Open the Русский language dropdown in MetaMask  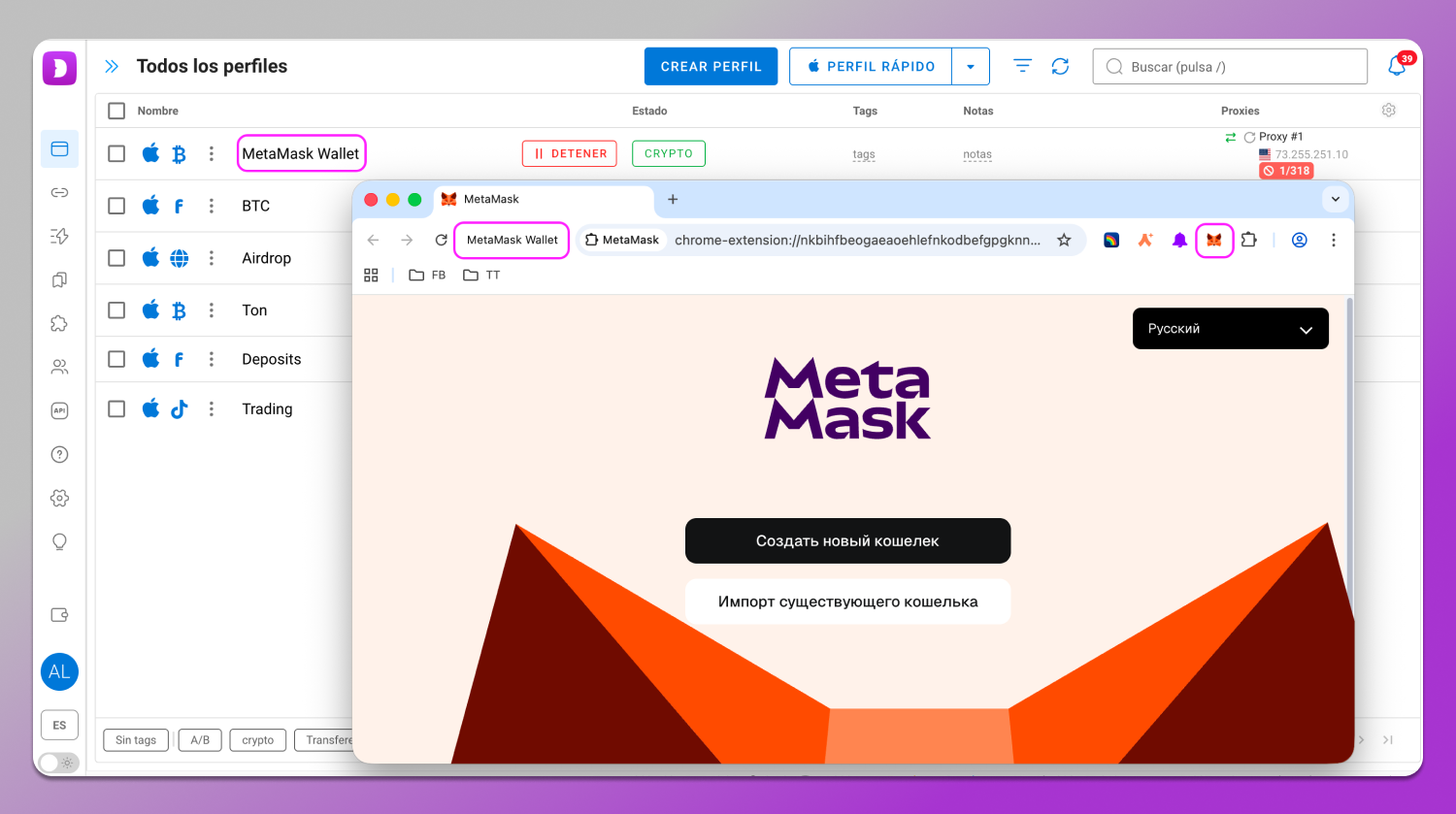[x=1230, y=328]
